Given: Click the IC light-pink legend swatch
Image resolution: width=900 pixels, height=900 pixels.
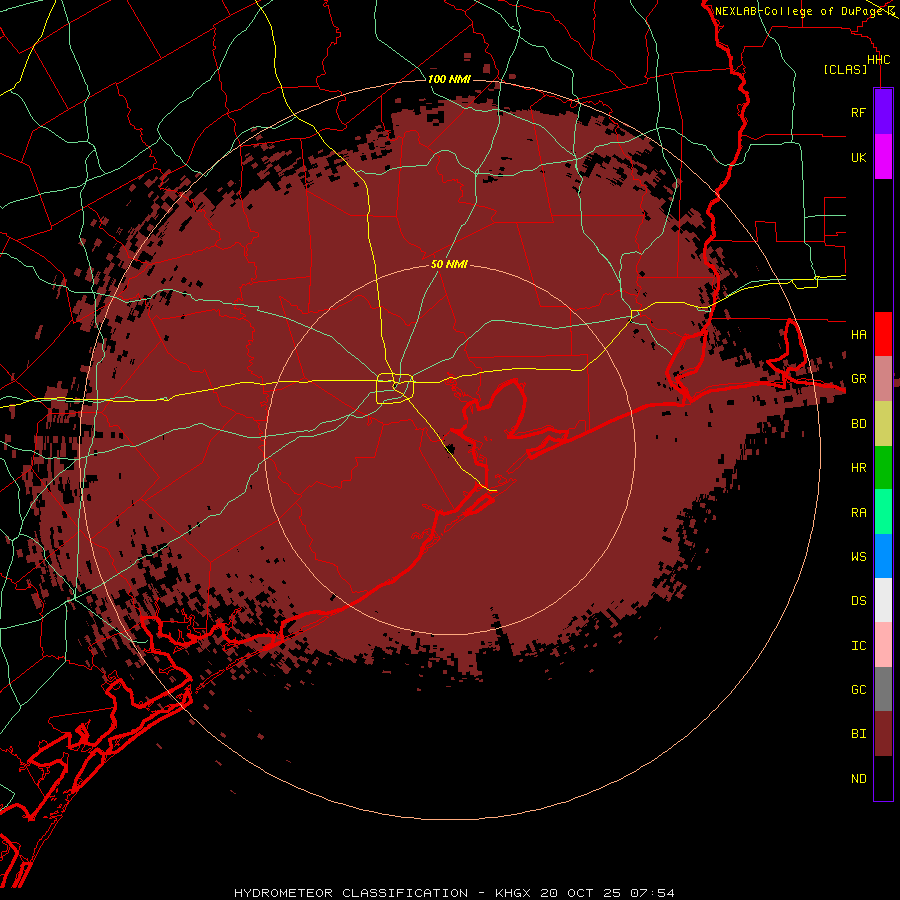Looking at the screenshot, I should pos(883,645).
